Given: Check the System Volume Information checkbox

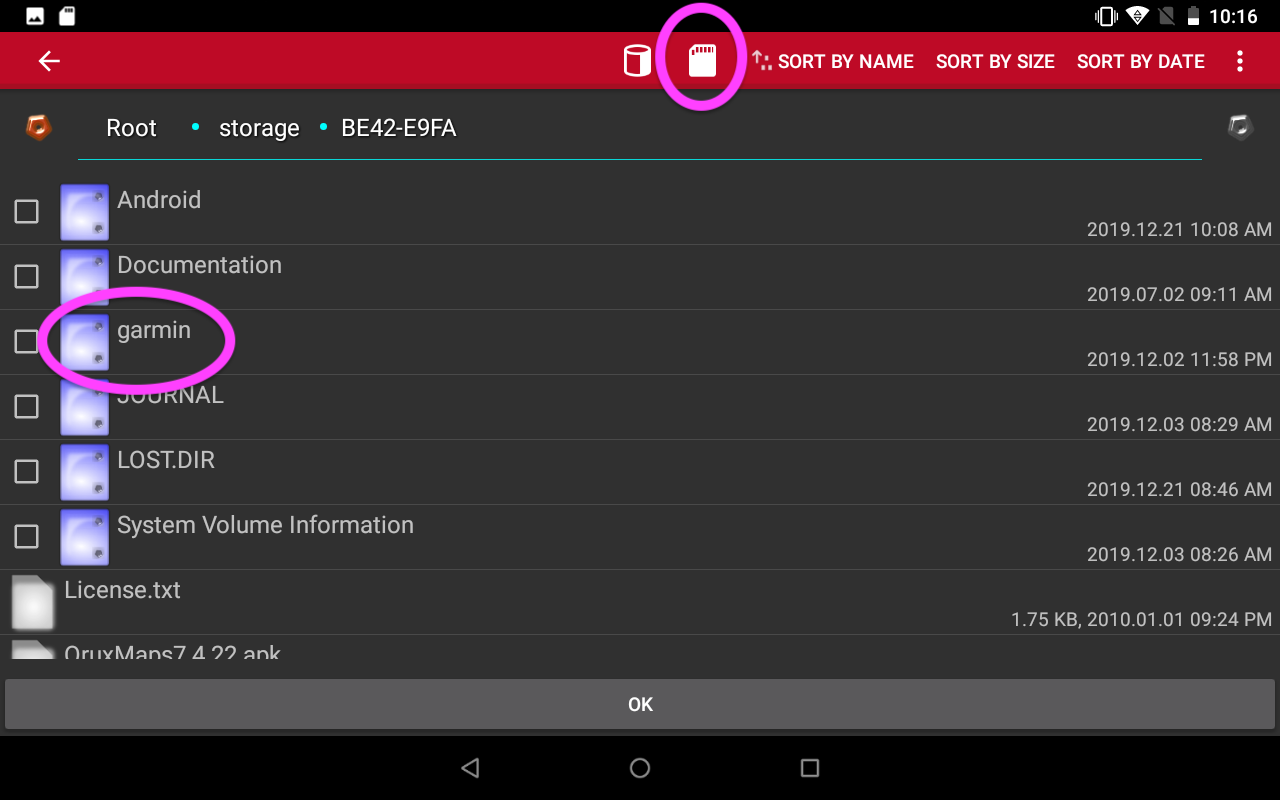Looking at the screenshot, I should pos(26,537).
